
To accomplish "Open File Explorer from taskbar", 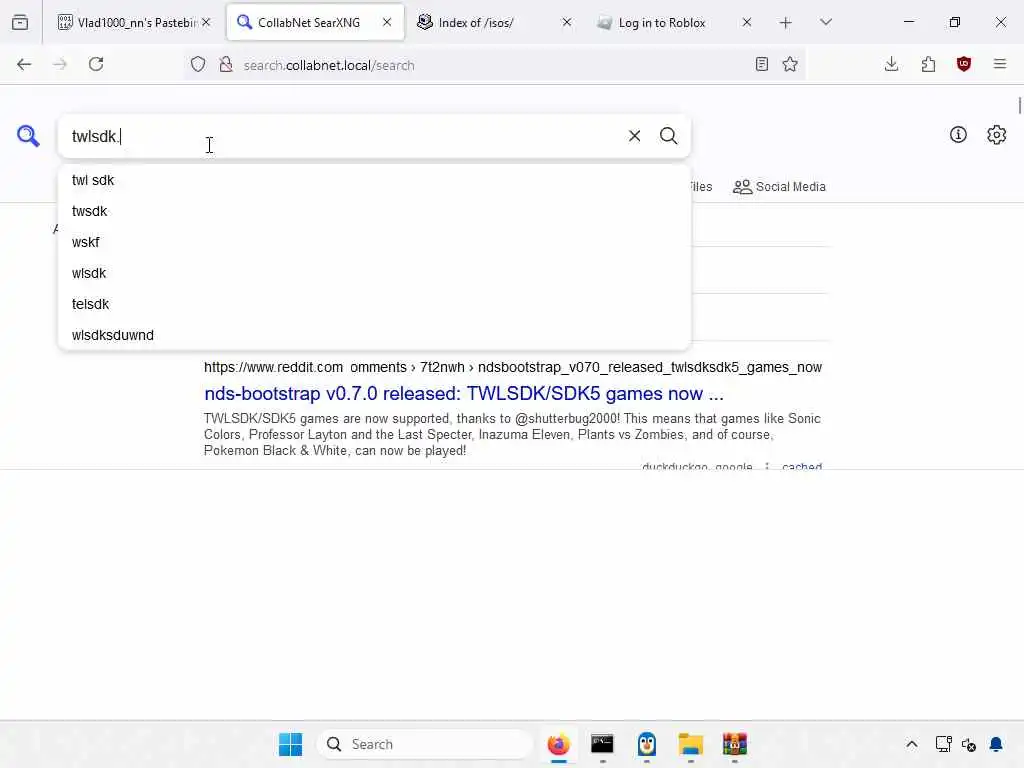I will (690, 744).
